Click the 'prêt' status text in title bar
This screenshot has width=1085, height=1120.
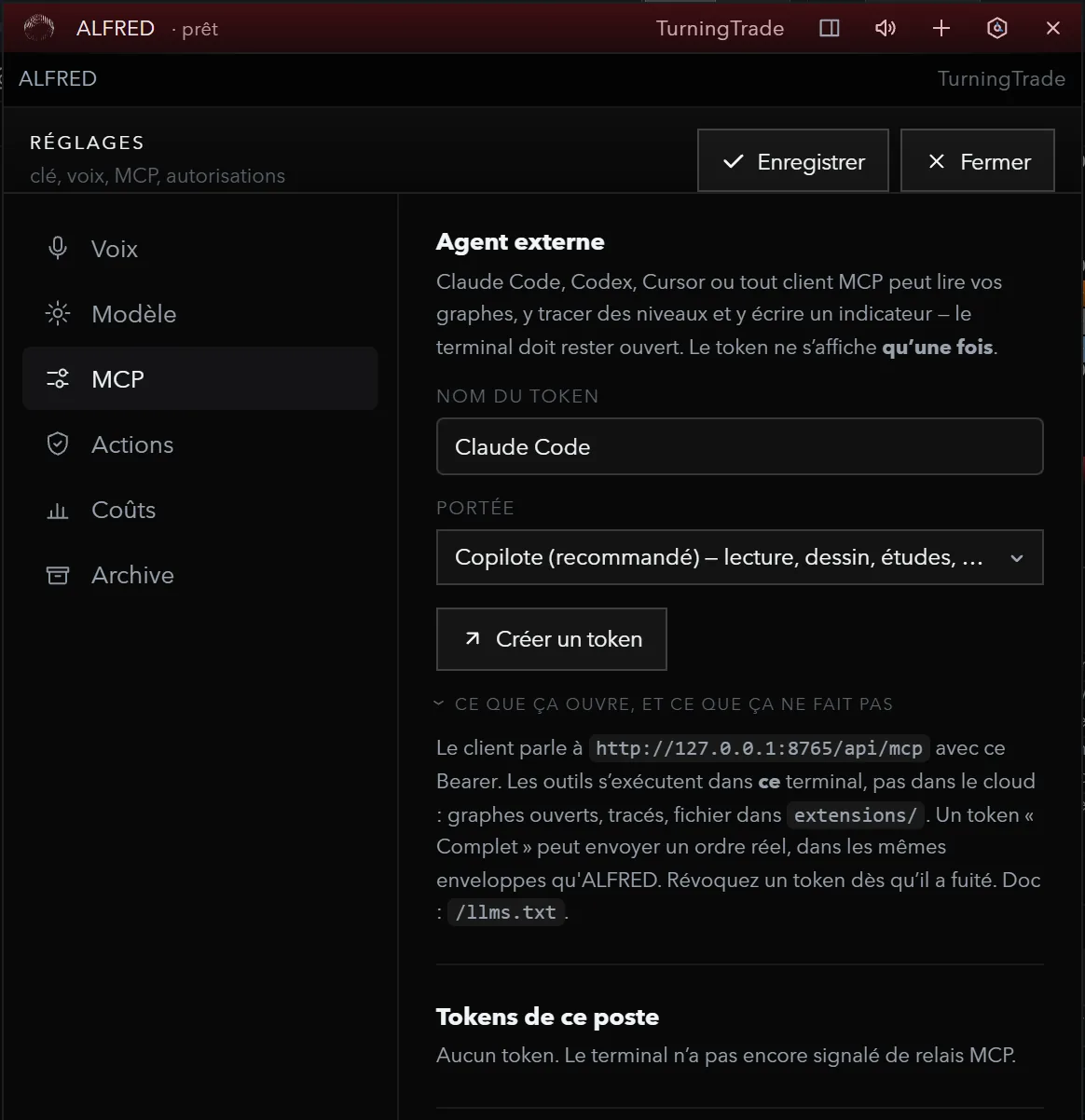199,30
